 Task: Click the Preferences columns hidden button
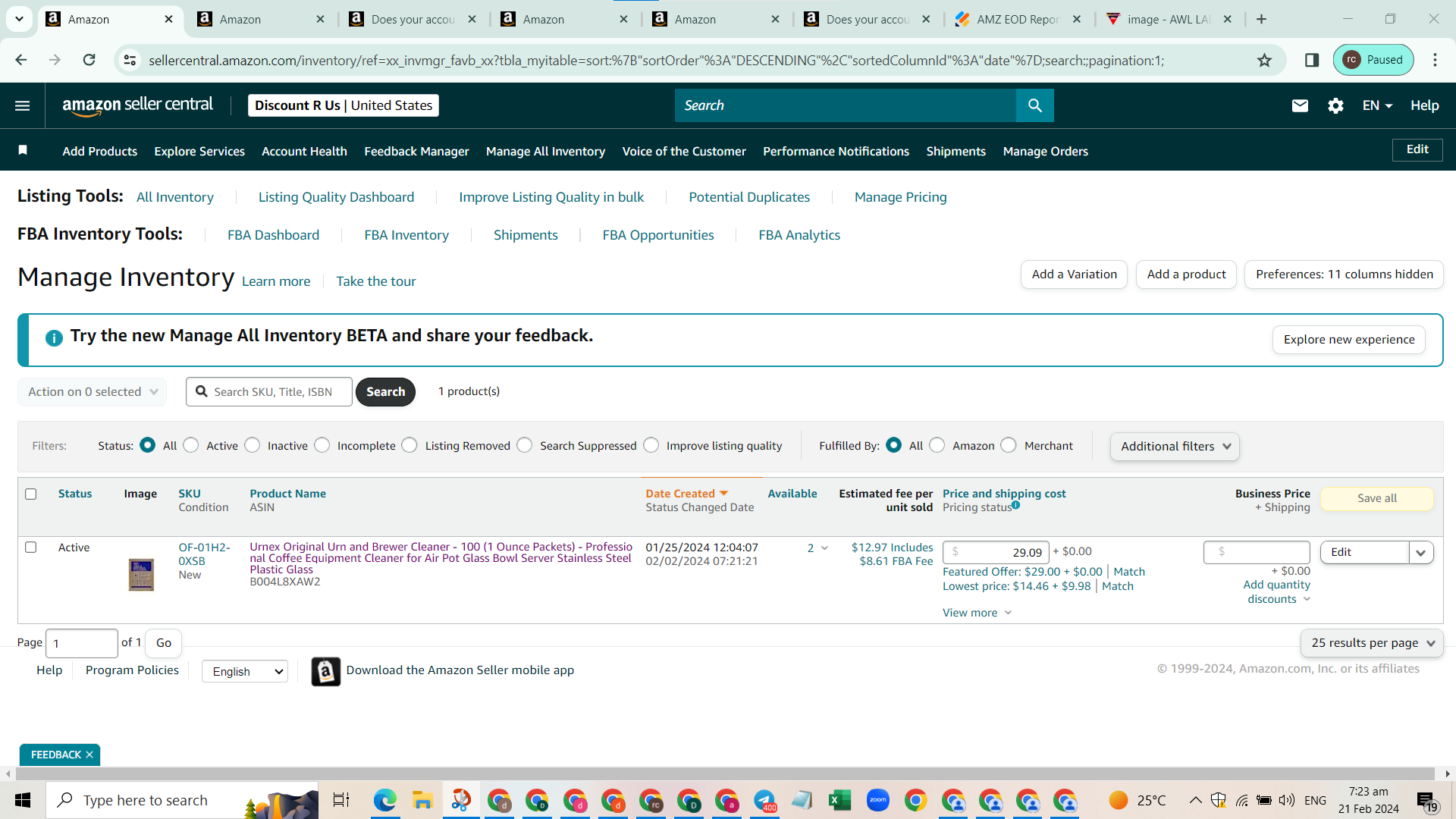click(x=1344, y=275)
